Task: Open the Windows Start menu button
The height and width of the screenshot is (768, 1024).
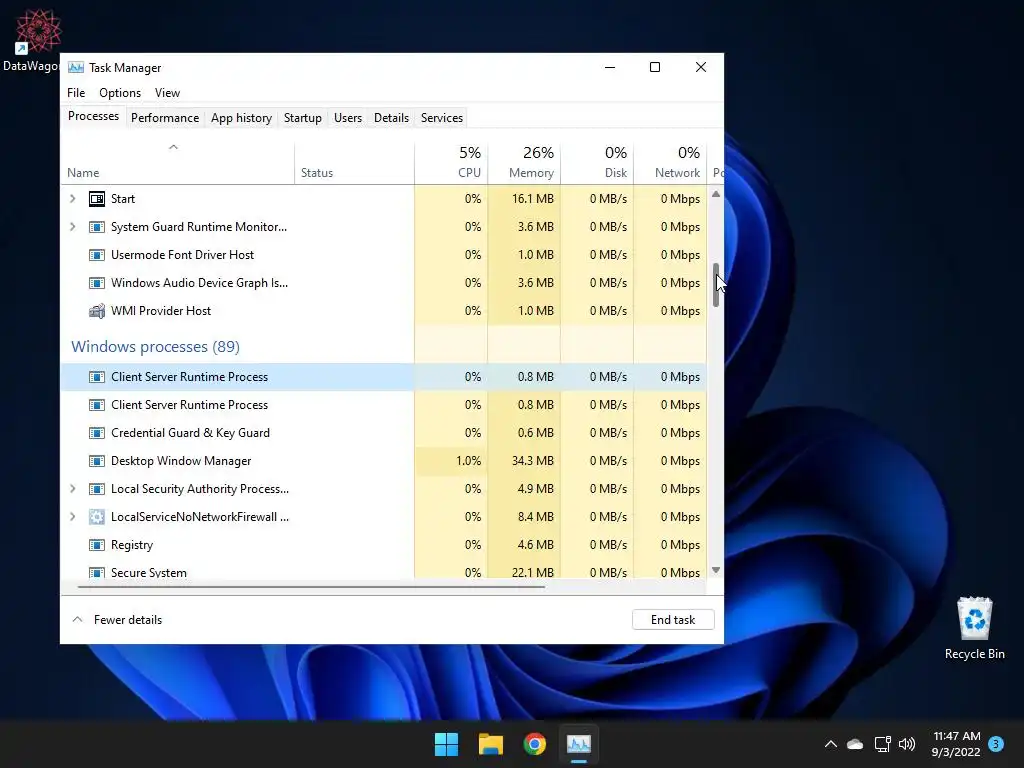Action: (x=447, y=744)
